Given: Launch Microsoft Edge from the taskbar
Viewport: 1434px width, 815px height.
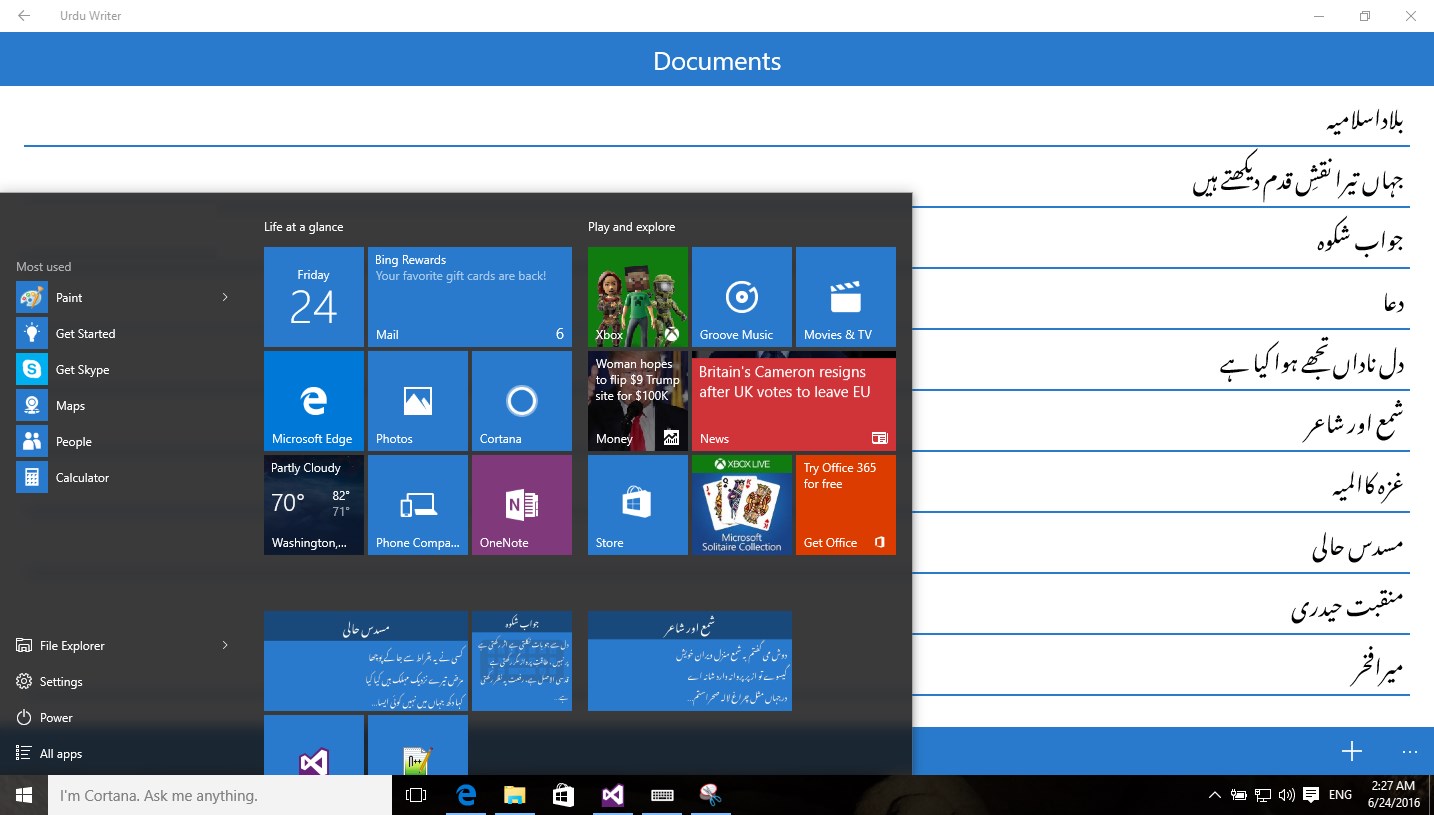Looking at the screenshot, I should click(x=466, y=795).
